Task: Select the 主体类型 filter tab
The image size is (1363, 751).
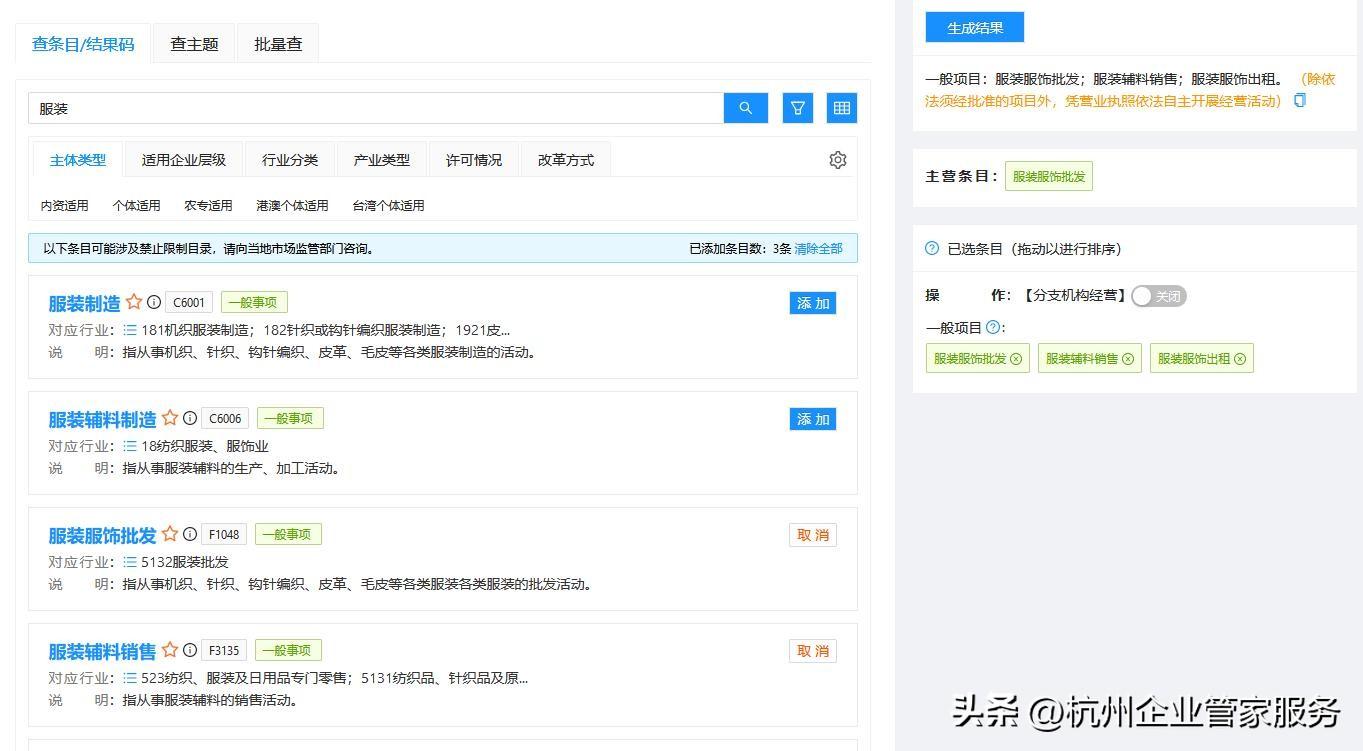Action: tap(78, 160)
